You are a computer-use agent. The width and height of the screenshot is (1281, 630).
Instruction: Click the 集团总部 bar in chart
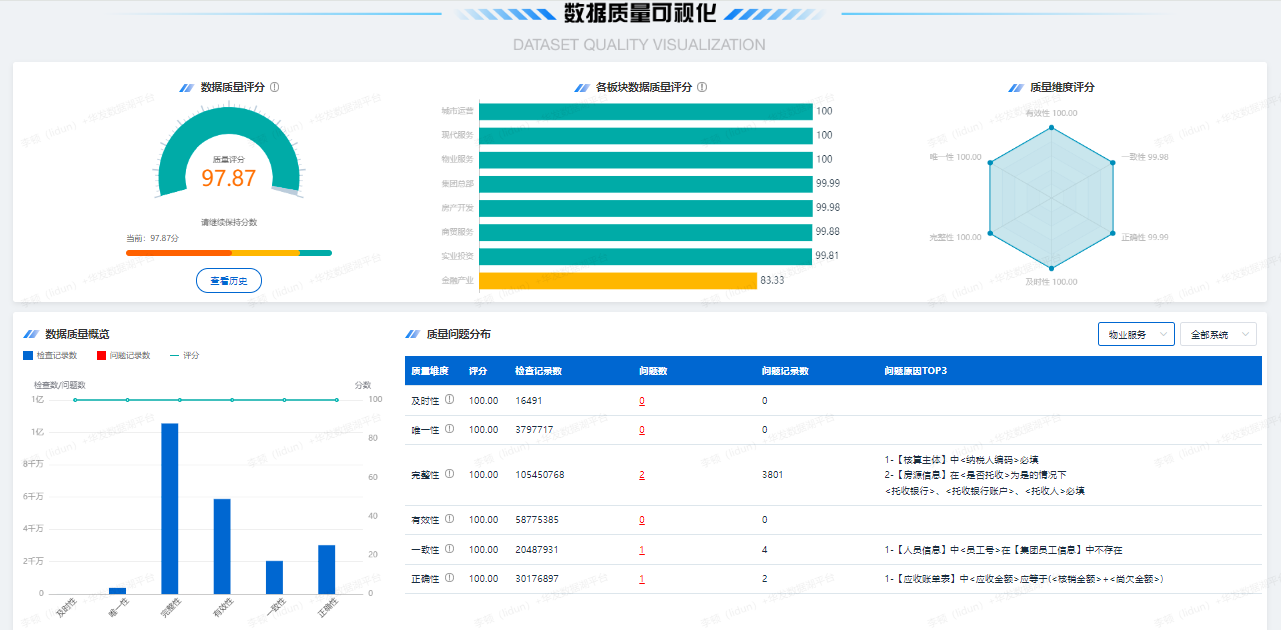coord(646,184)
